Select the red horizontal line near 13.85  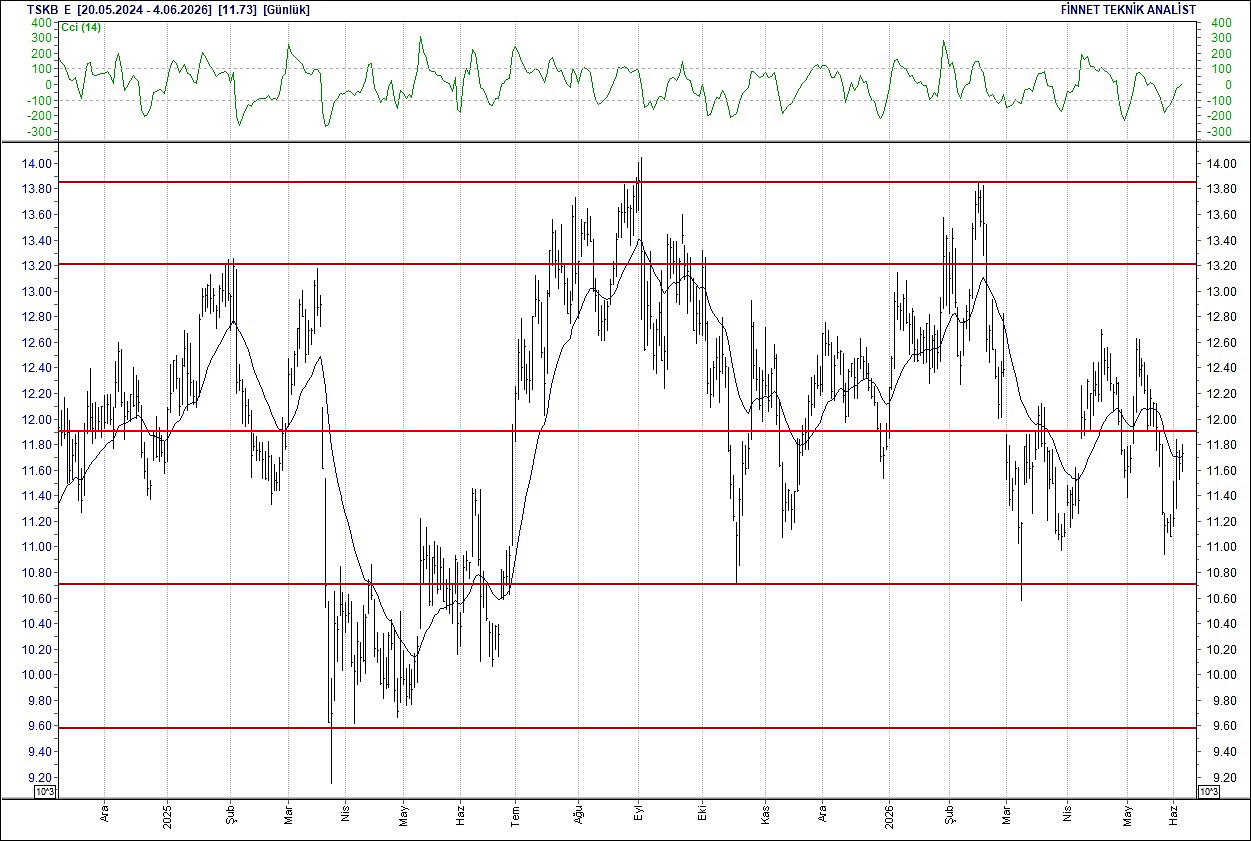coord(627,182)
